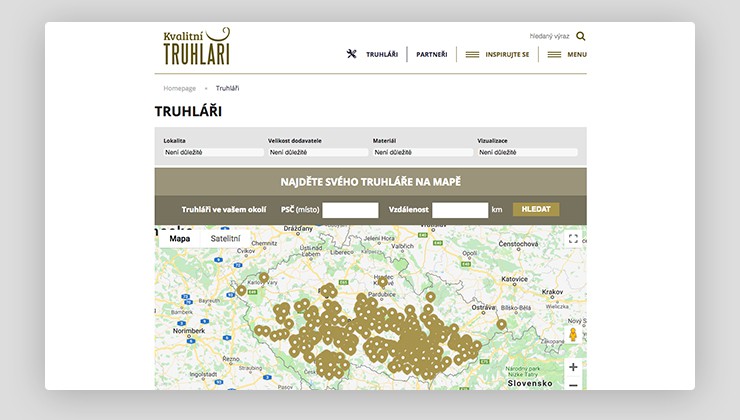The image size is (740, 420).
Task: Click the Norimberk label on map
Action: tap(189, 331)
